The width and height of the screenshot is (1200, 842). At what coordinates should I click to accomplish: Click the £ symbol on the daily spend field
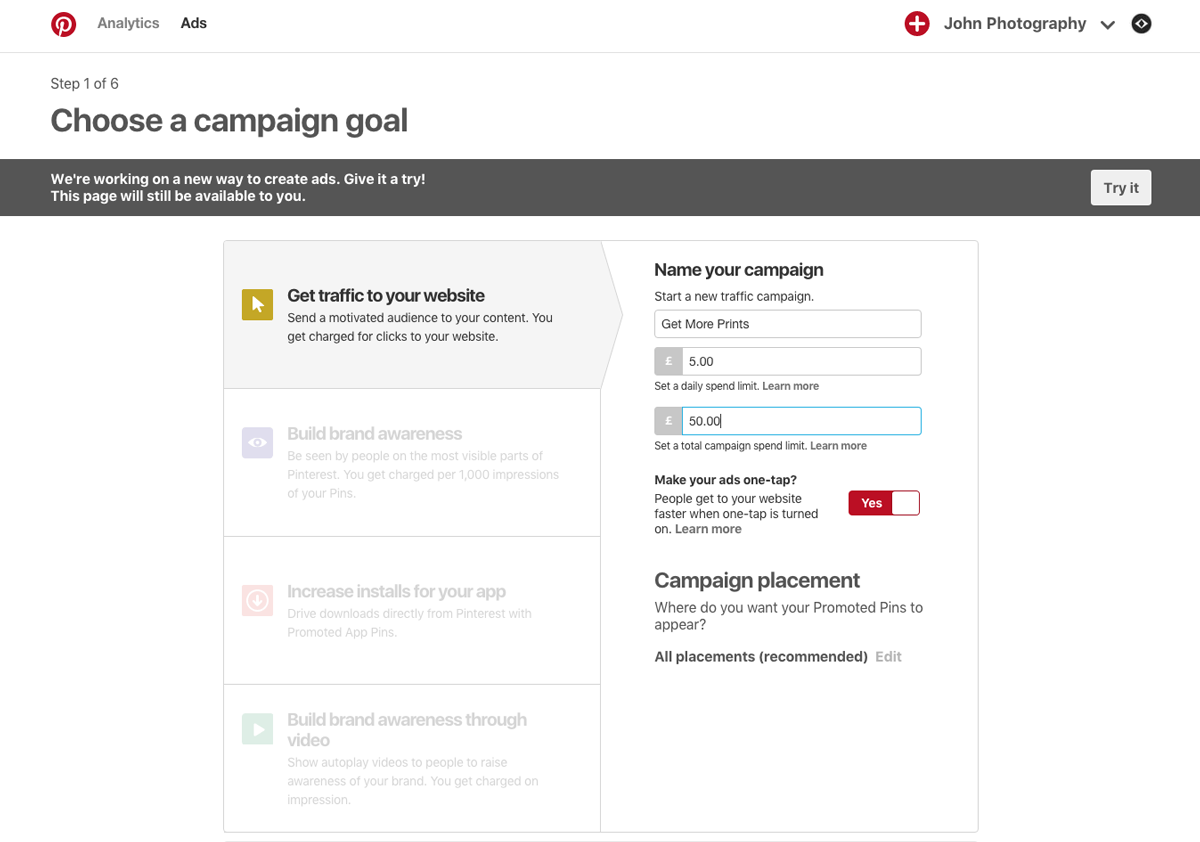coord(668,361)
